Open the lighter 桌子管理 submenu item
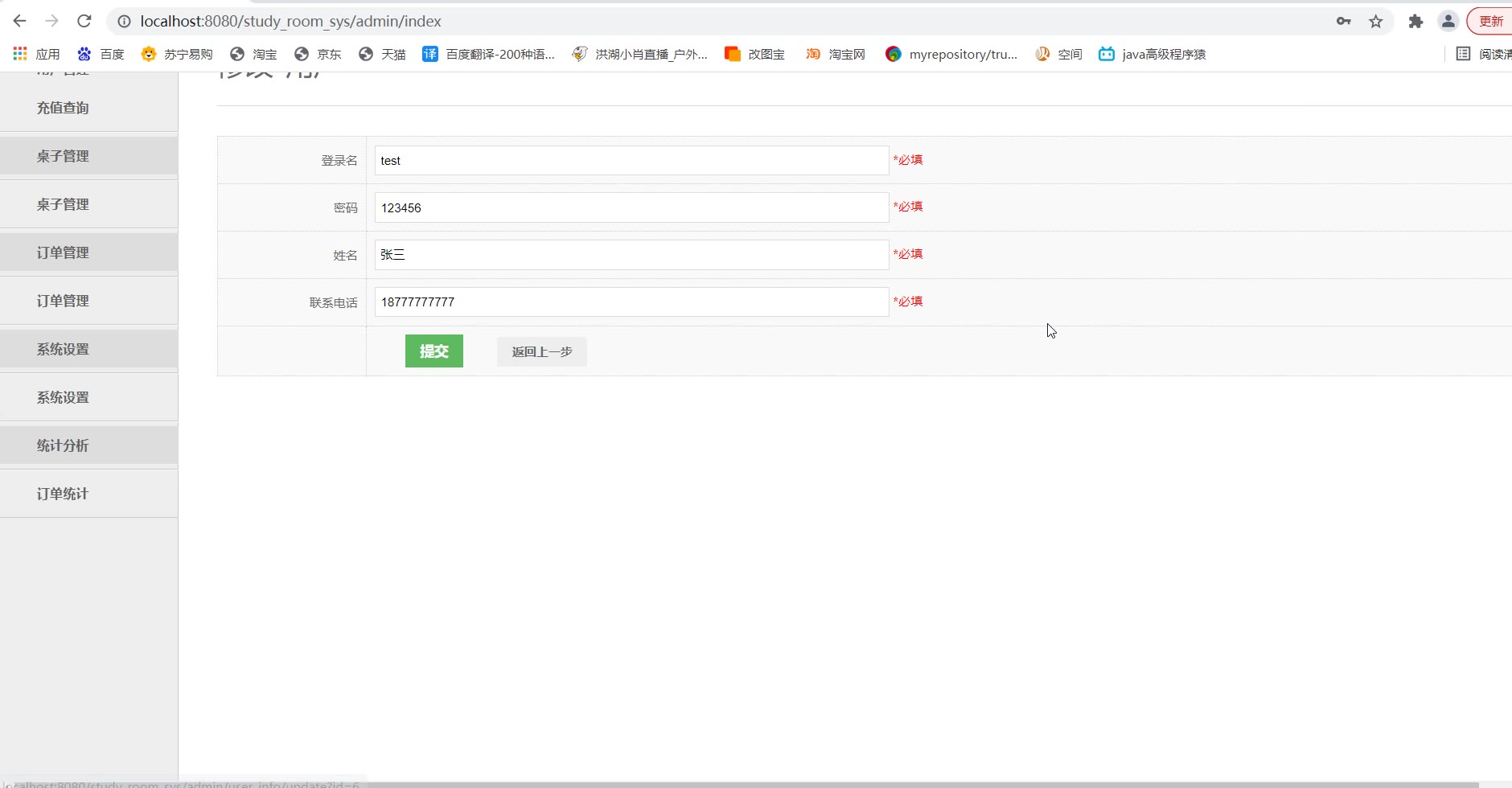 [63, 204]
